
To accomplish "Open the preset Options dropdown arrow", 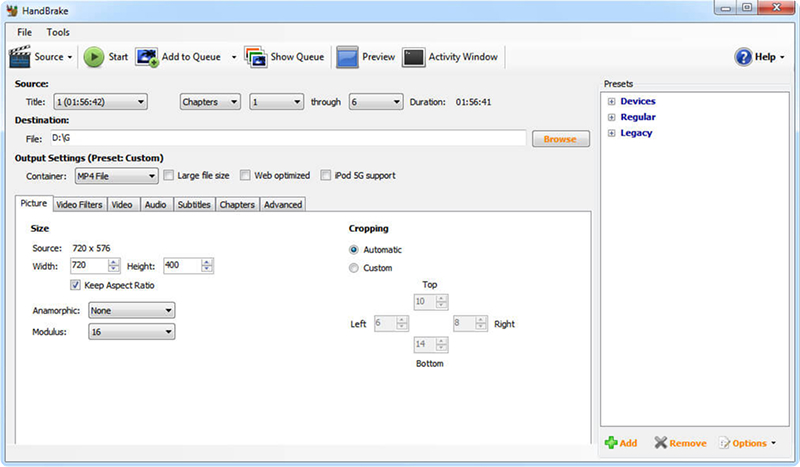I will 773,443.
